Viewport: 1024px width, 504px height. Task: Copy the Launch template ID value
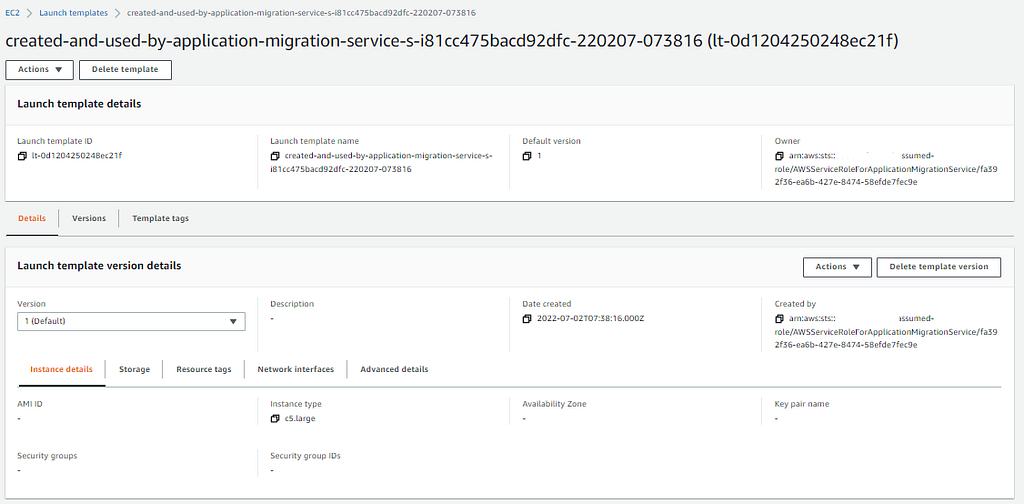click(x=22, y=157)
